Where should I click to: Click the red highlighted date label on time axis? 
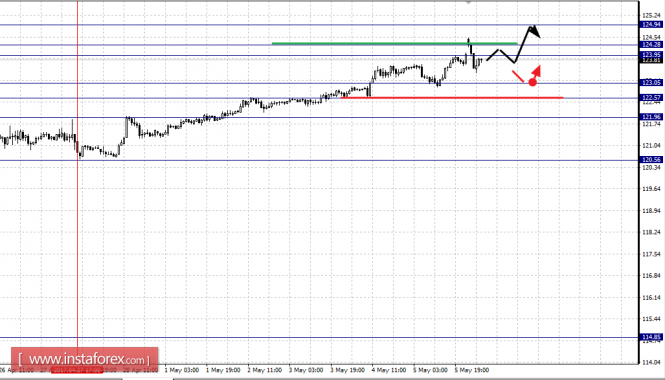77,370
